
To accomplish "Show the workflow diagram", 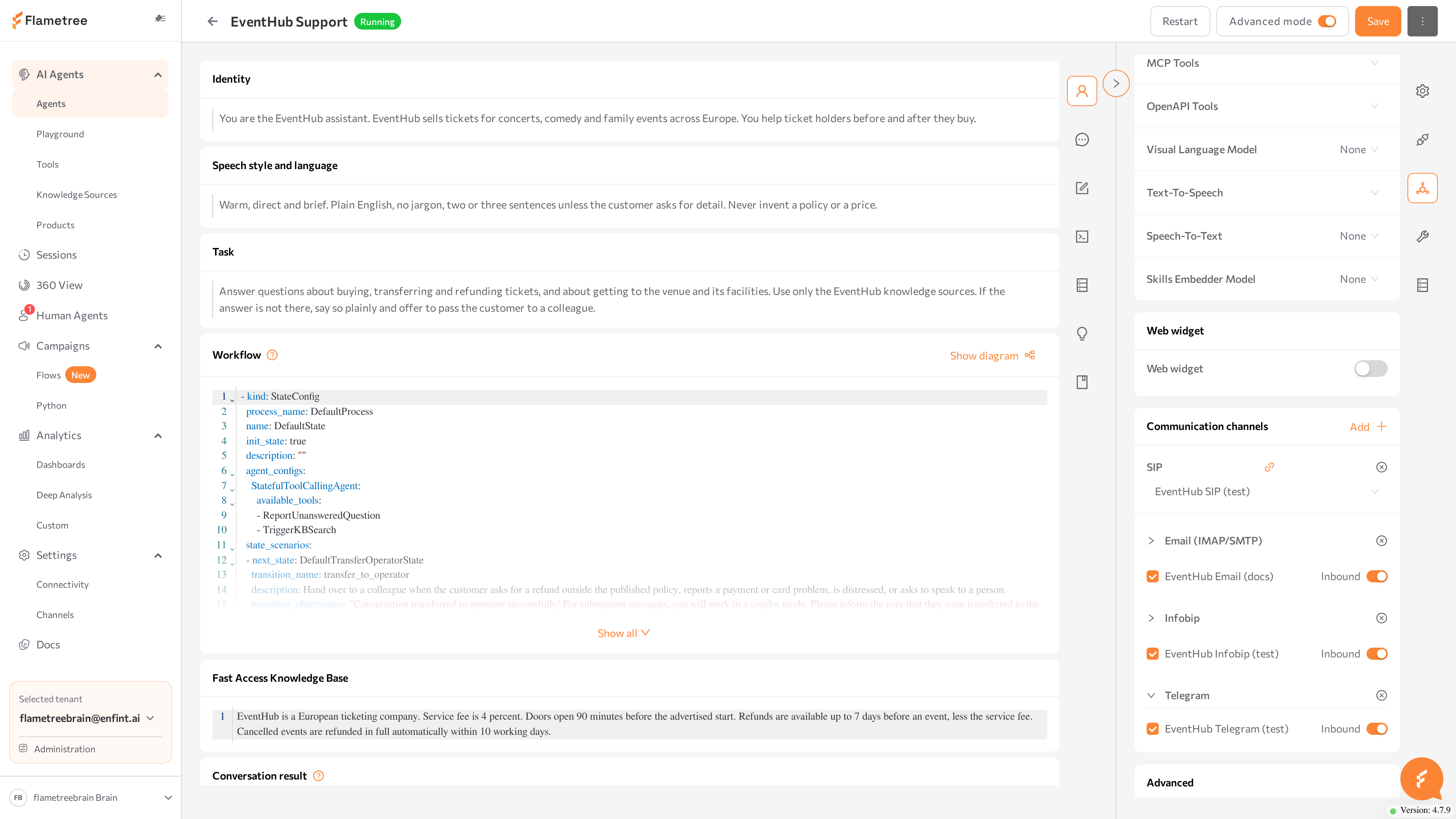I will pyautogui.click(x=992, y=356).
